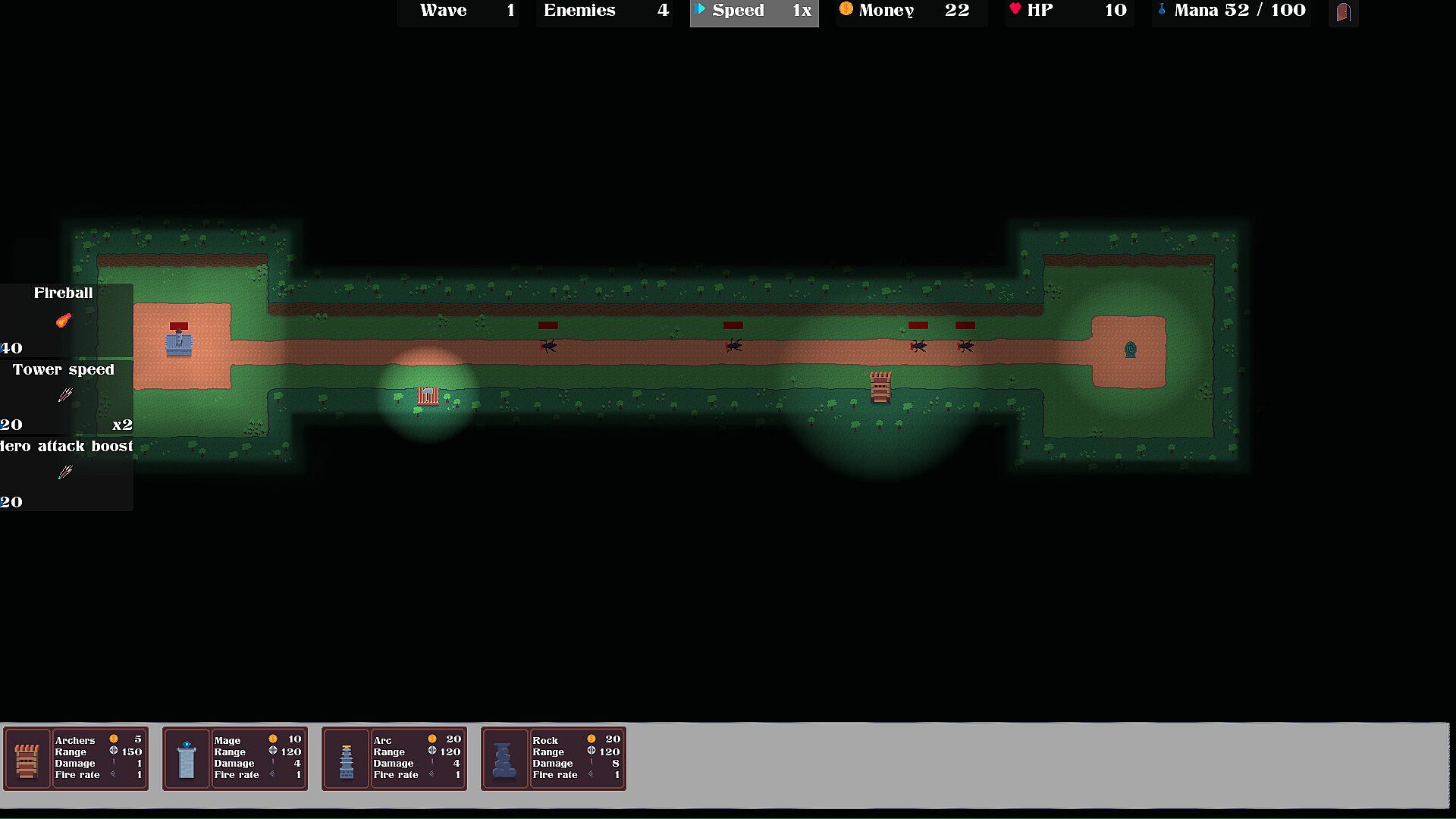Click the Archers tower stats card
The height and width of the screenshot is (819, 1456).
tap(99, 758)
